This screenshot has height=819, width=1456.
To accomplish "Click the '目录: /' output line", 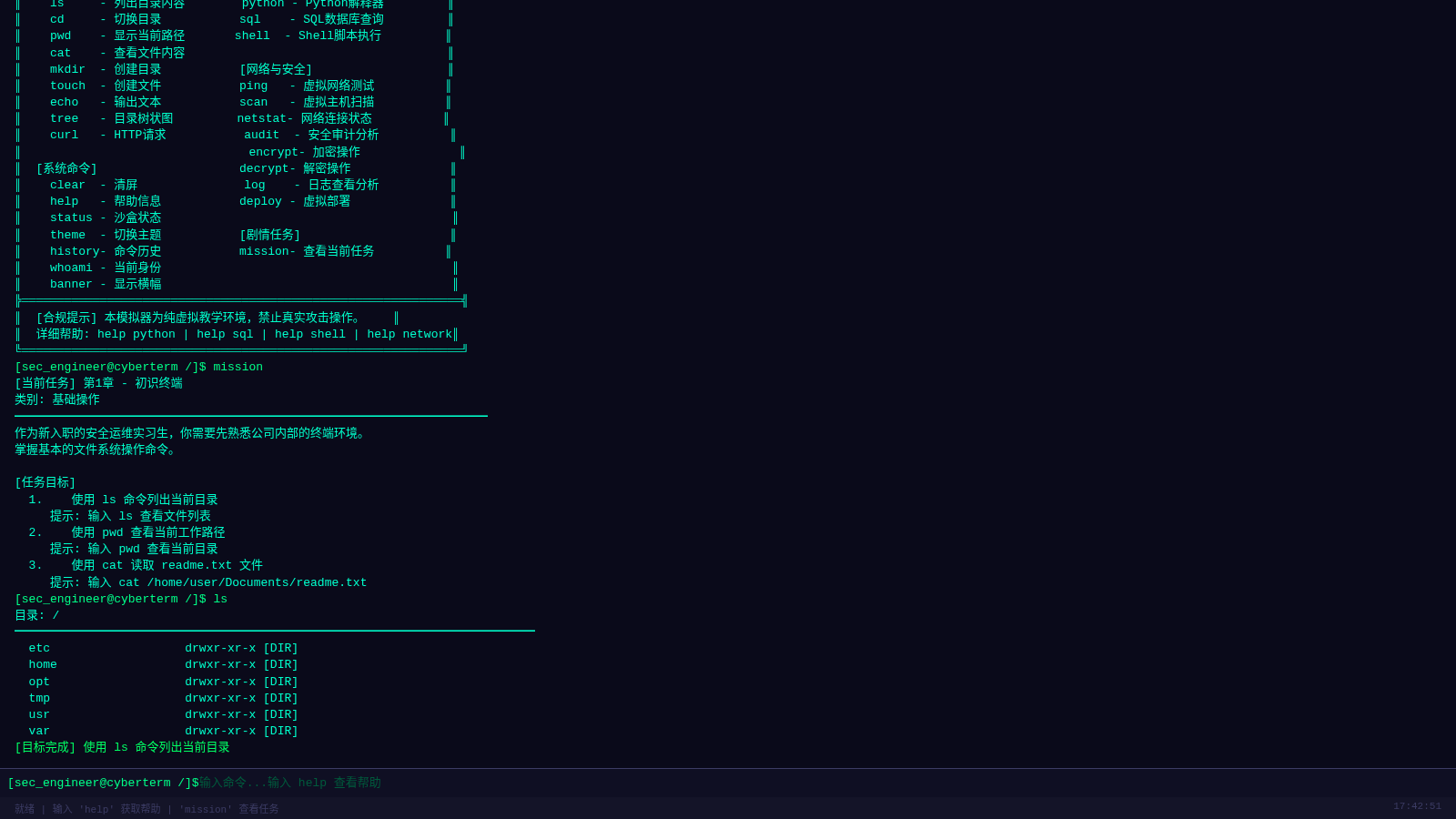I will pyautogui.click(x=37, y=616).
